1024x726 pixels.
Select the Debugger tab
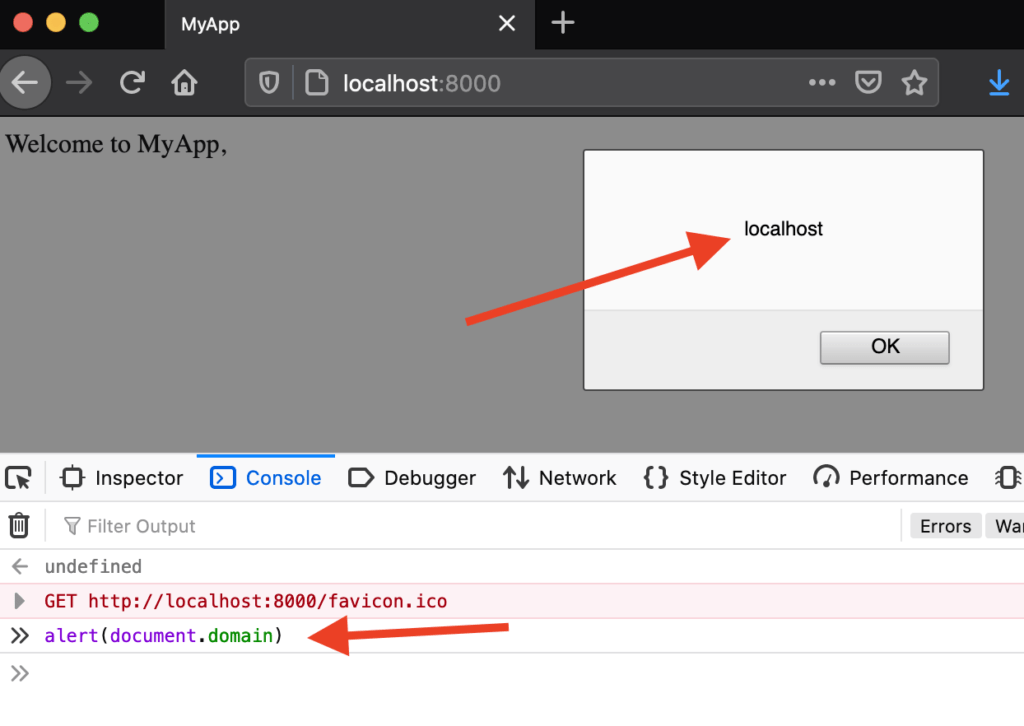coord(413,478)
